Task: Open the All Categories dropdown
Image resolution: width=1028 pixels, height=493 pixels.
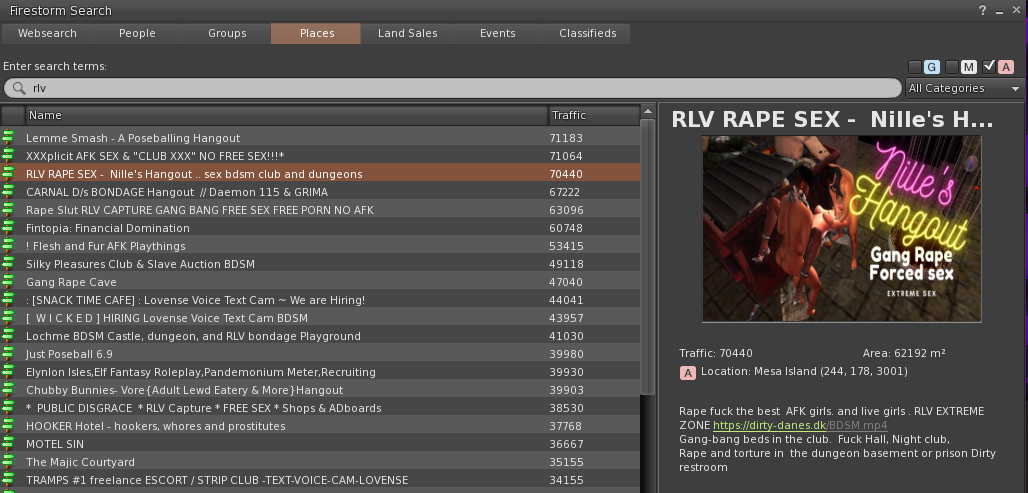Action: pyautogui.click(x=964, y=89)
